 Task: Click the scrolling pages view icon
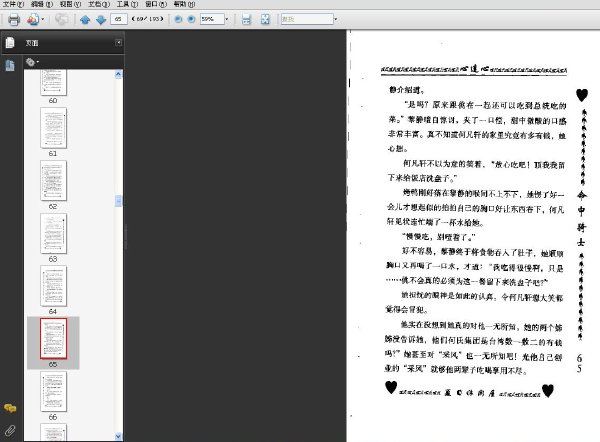point(246,19)
